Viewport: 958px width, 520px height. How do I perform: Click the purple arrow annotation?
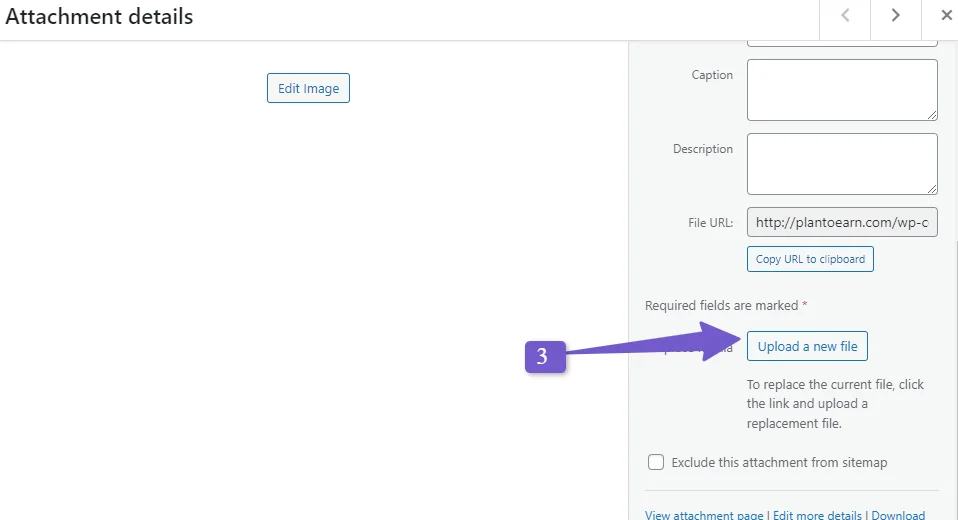(x=654, y=343)
